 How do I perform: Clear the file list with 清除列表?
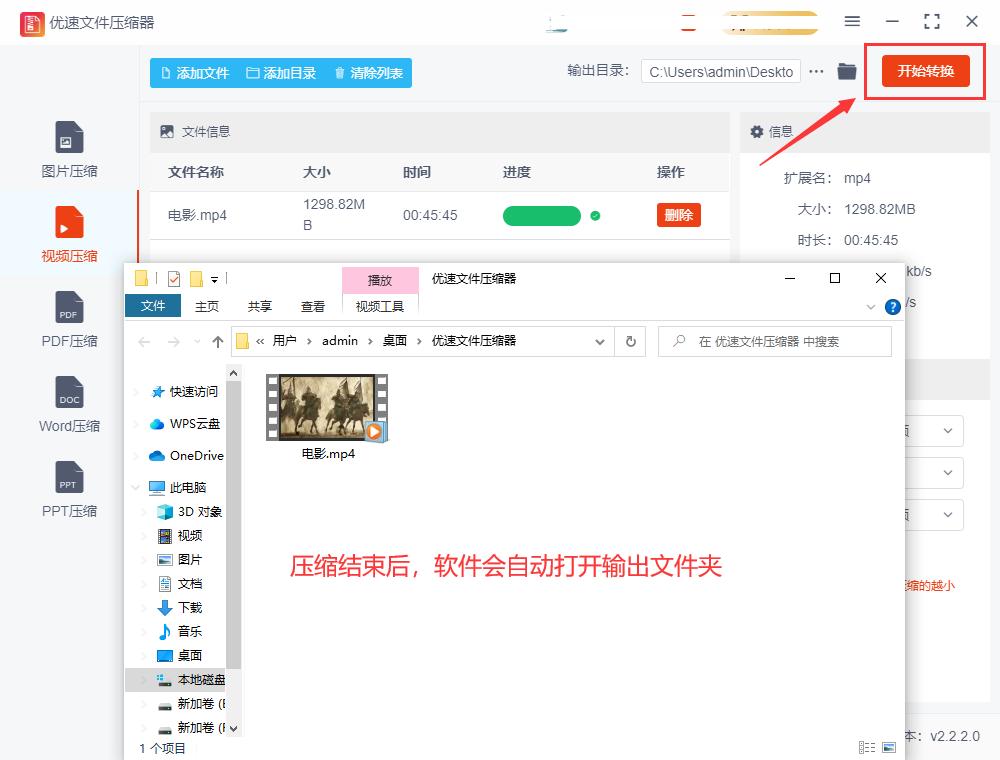point(370,72)
